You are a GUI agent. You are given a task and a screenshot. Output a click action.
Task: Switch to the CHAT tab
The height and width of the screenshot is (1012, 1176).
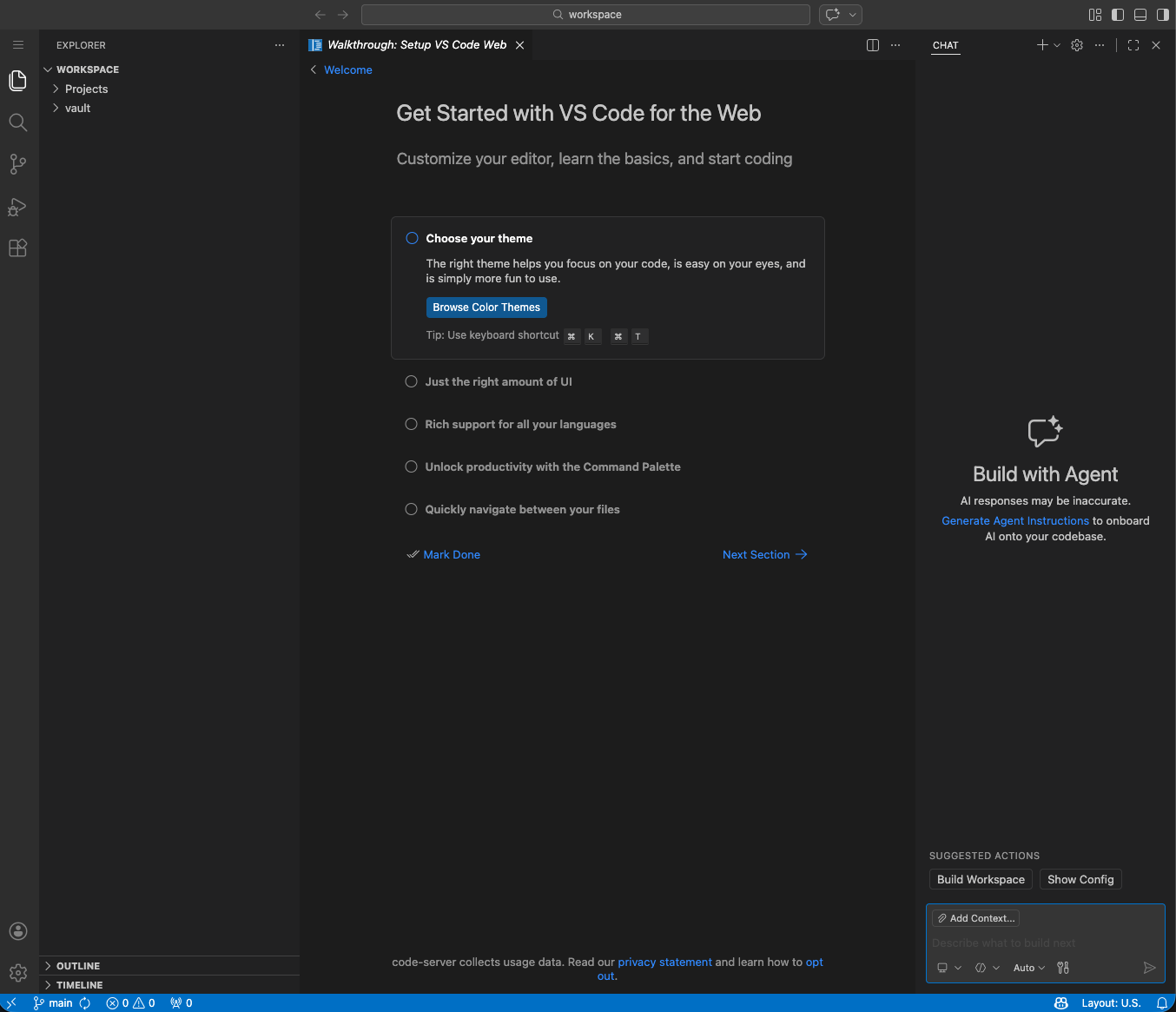[x=945, y=45]
